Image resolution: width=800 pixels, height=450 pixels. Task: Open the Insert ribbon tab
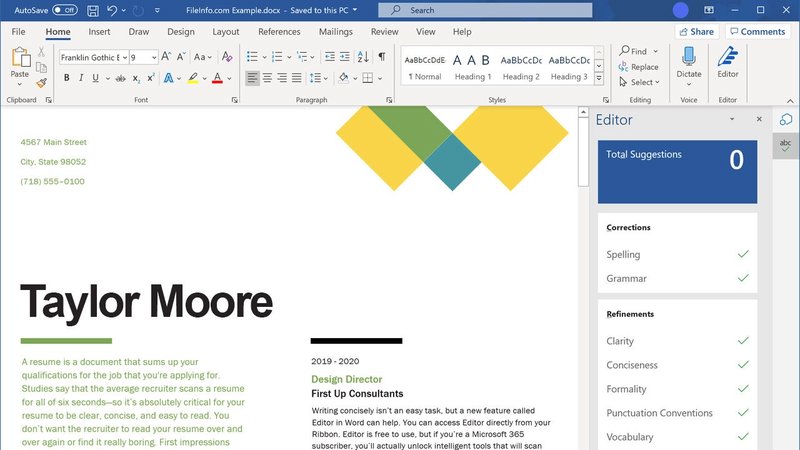click(x=99, y=31)
